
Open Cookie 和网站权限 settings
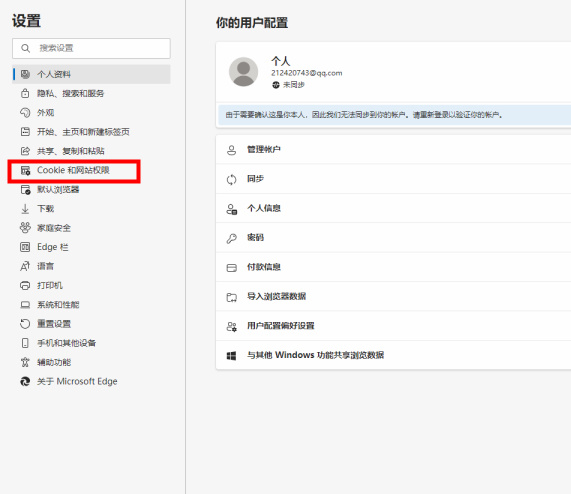74,170
